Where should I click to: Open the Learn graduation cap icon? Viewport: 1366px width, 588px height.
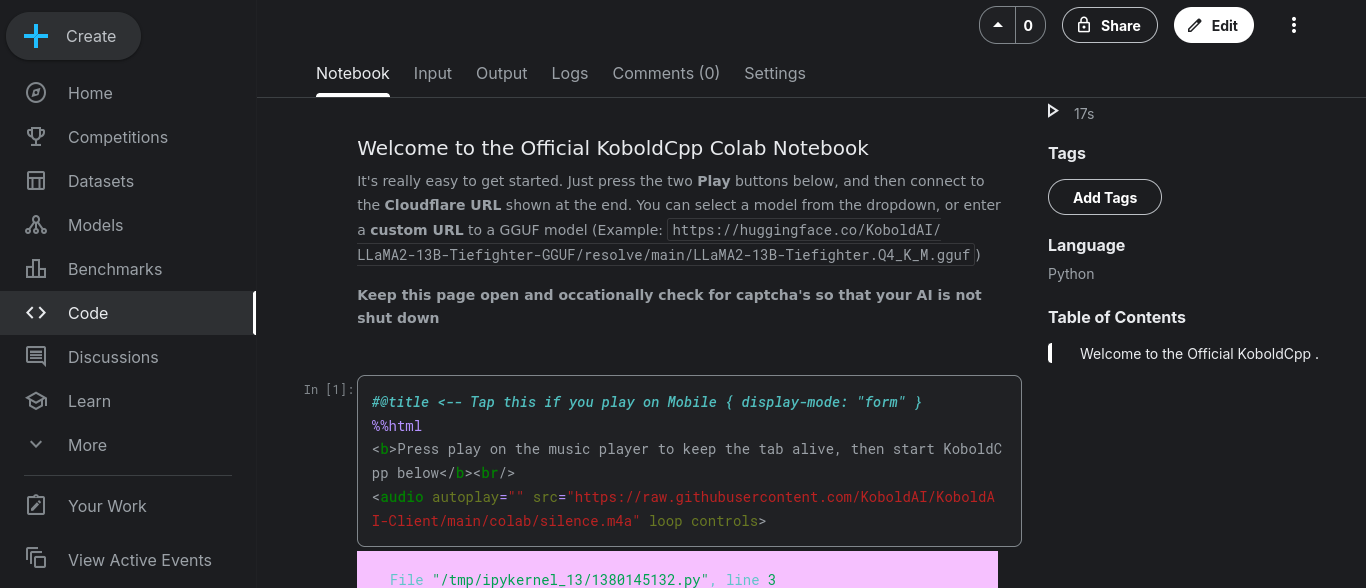point(36,401)
